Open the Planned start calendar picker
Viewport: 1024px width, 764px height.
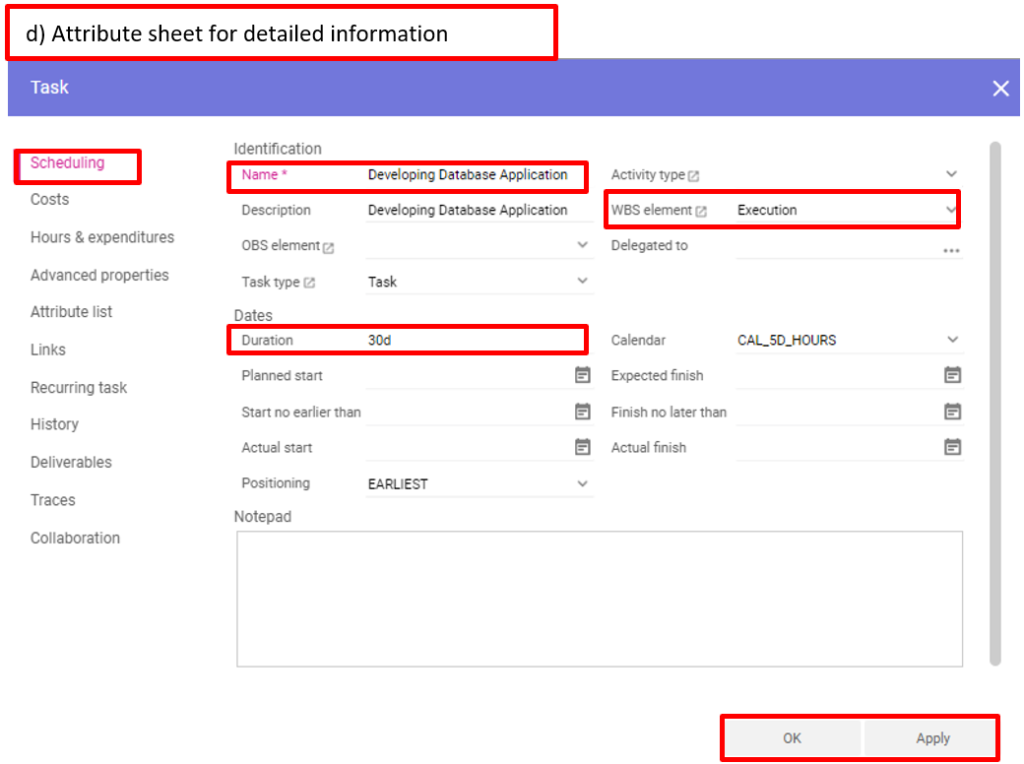click(x=582, y=375)
